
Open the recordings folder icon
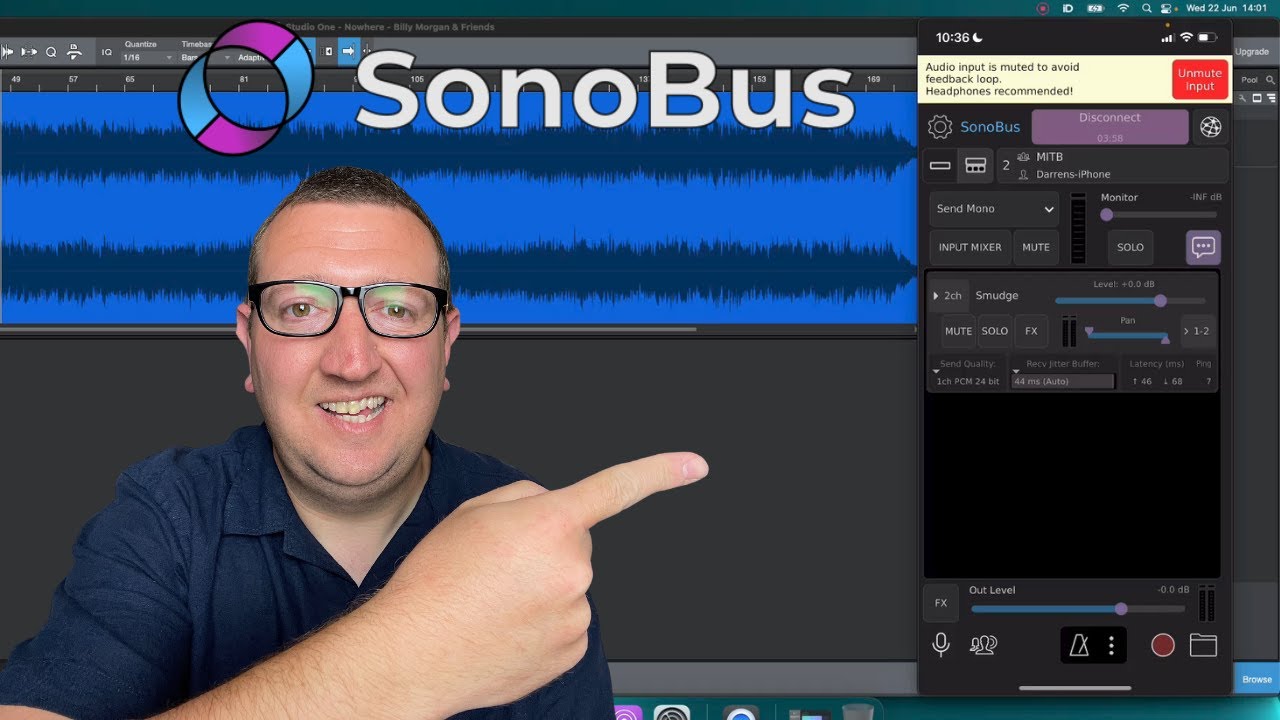pyautogui.click(x=1203, y=645)
